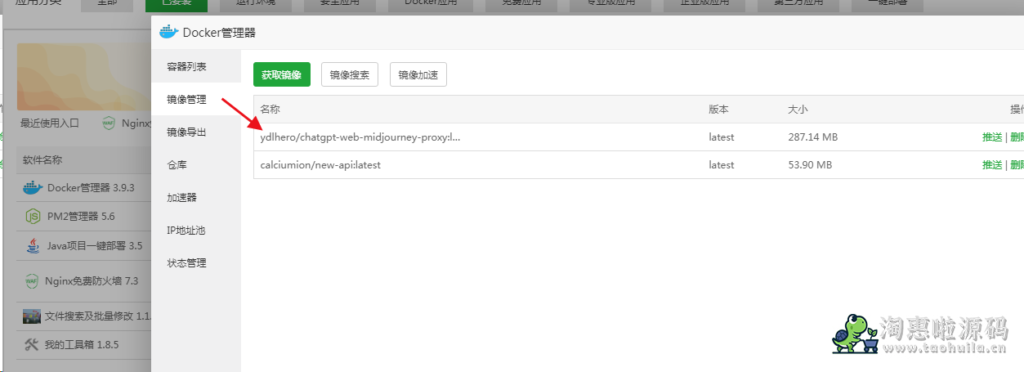Click 推送 for ydlhero chatgpt-web-midjourney-proxy image
This screenshot has height=372, width=1024.
coord(992,137)
